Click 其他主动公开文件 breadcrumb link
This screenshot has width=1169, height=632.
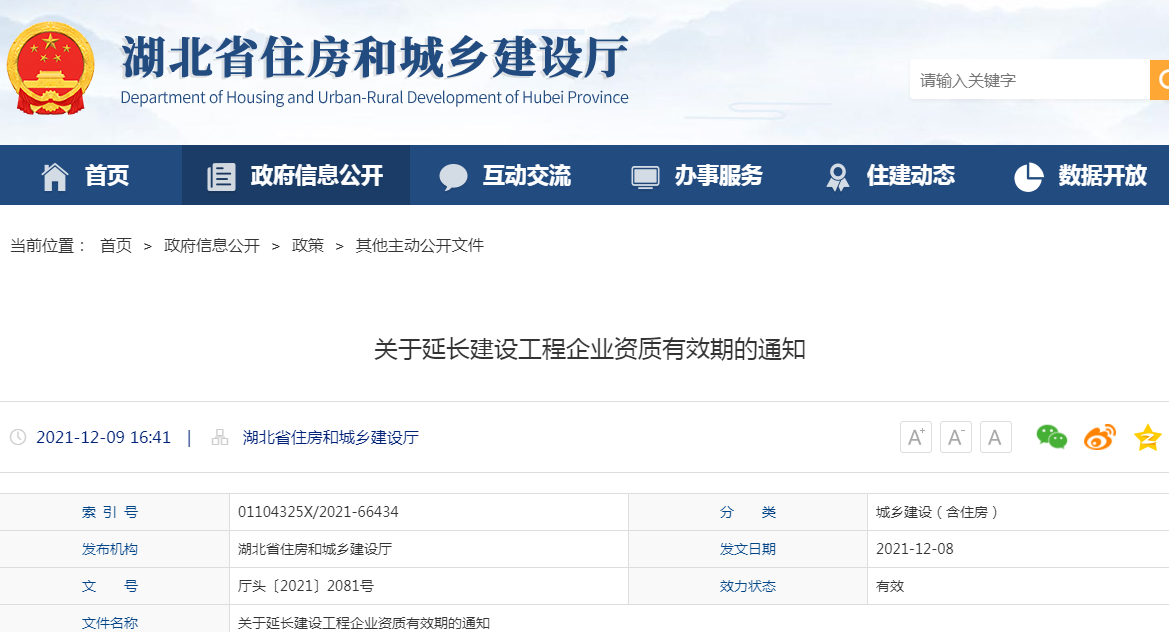coord(420,245)
